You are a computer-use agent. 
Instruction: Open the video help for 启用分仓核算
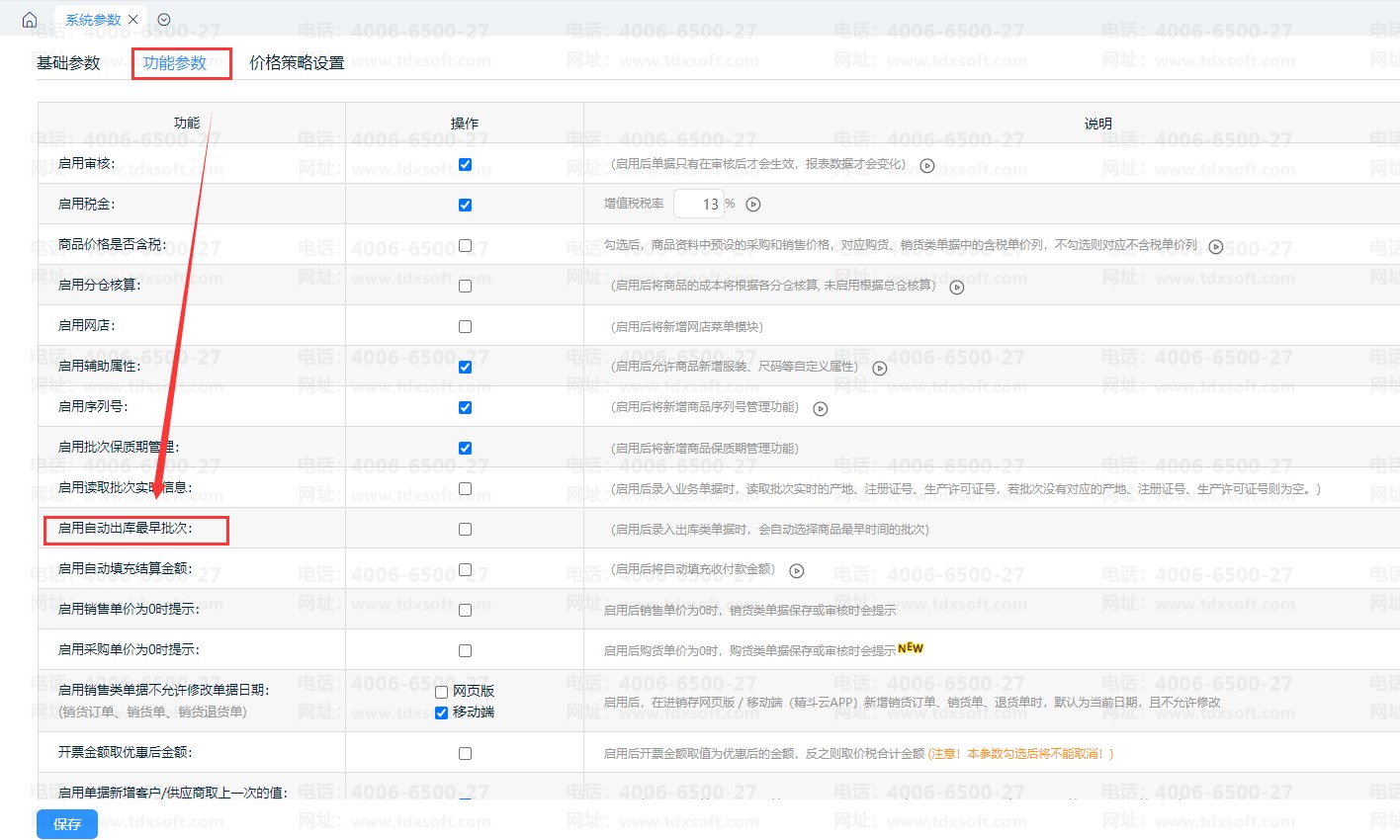956,288
